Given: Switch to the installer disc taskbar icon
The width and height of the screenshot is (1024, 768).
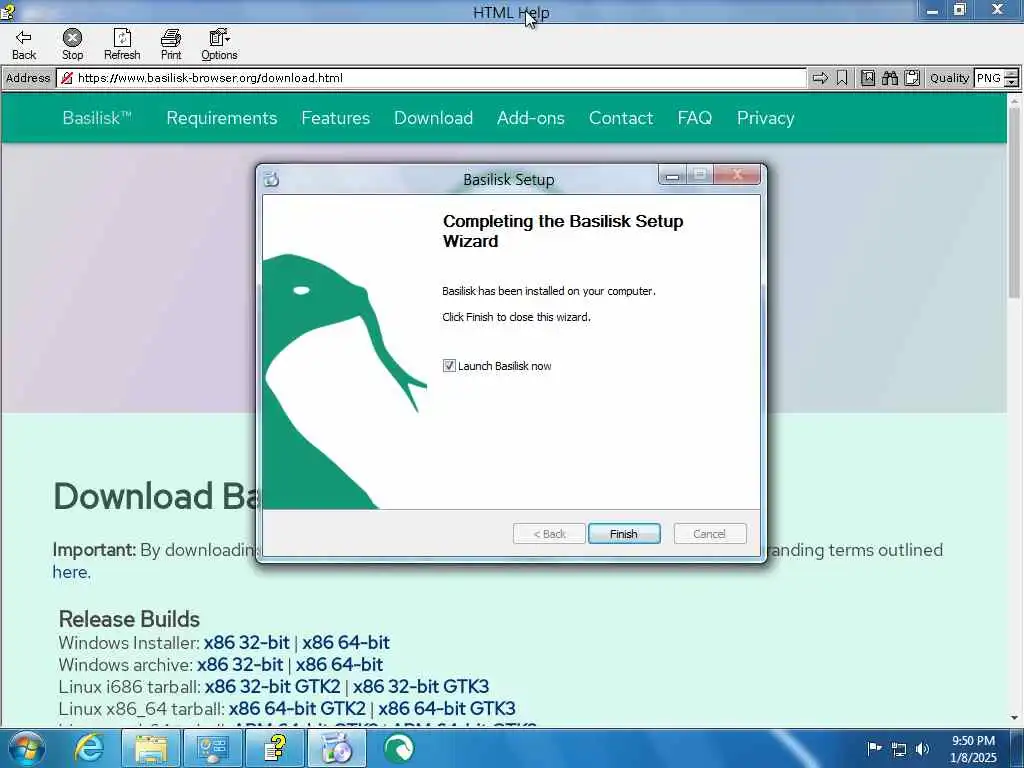Looking at the screenshot, I should [x=337, y=748].
